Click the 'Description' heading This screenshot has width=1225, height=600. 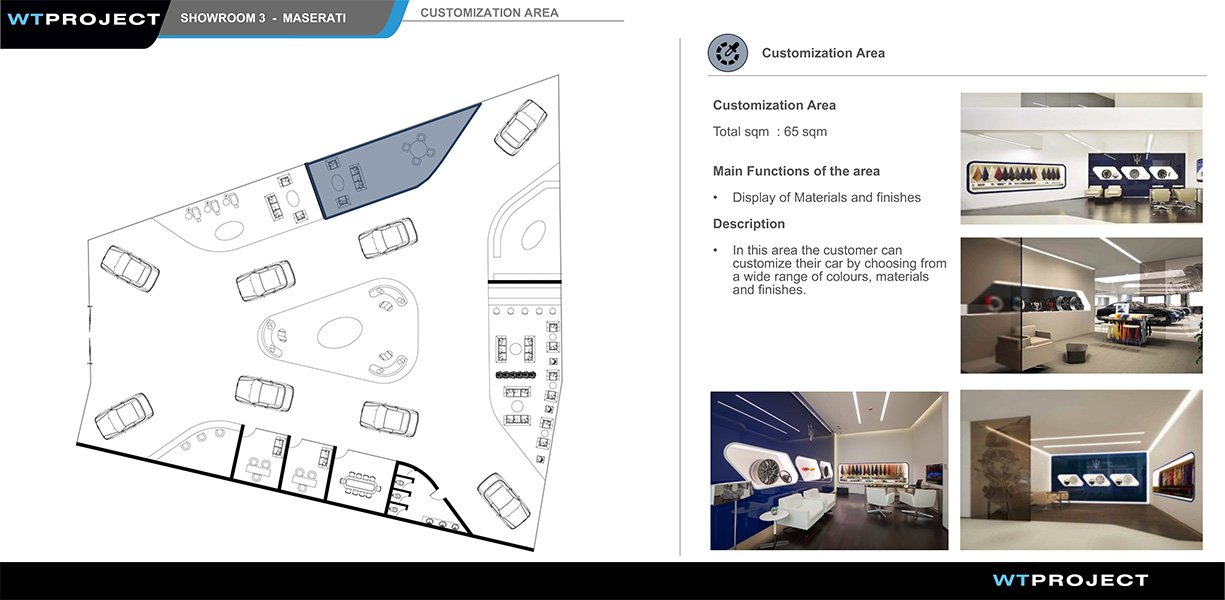[x=749, y=224]
